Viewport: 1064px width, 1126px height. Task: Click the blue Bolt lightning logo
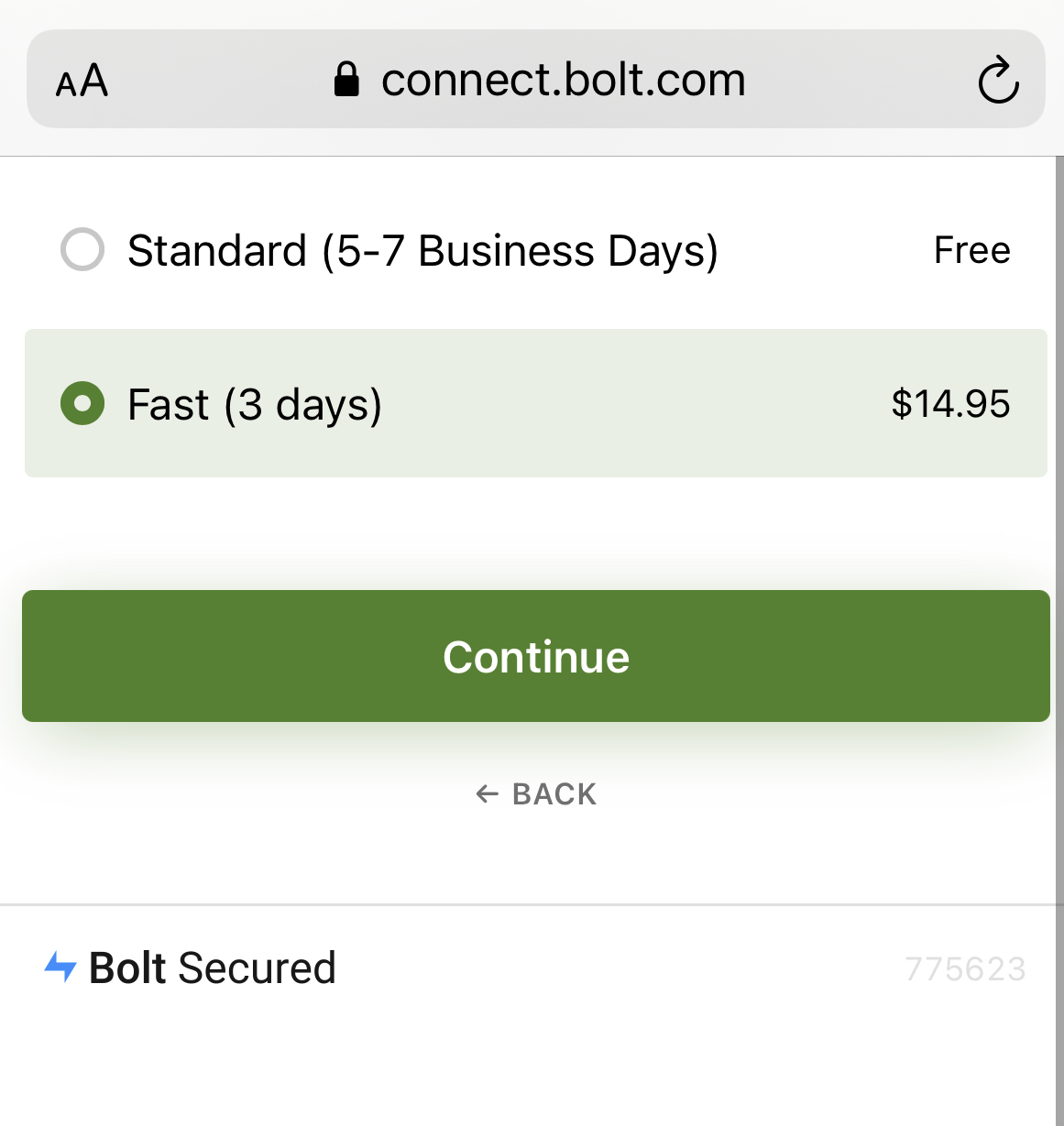pyautogui.click(x=60, y=967)
